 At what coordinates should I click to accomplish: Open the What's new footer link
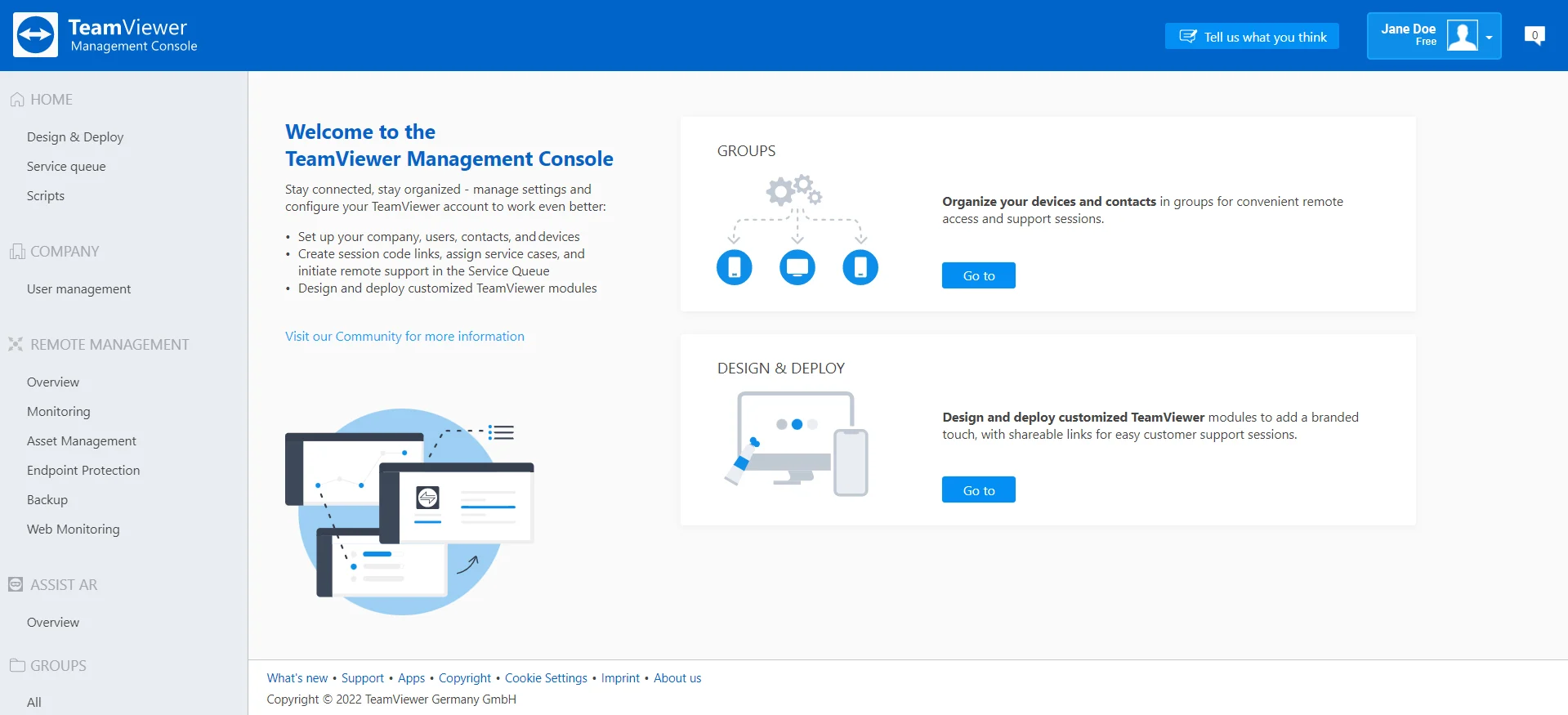click(x=297, y=678)
